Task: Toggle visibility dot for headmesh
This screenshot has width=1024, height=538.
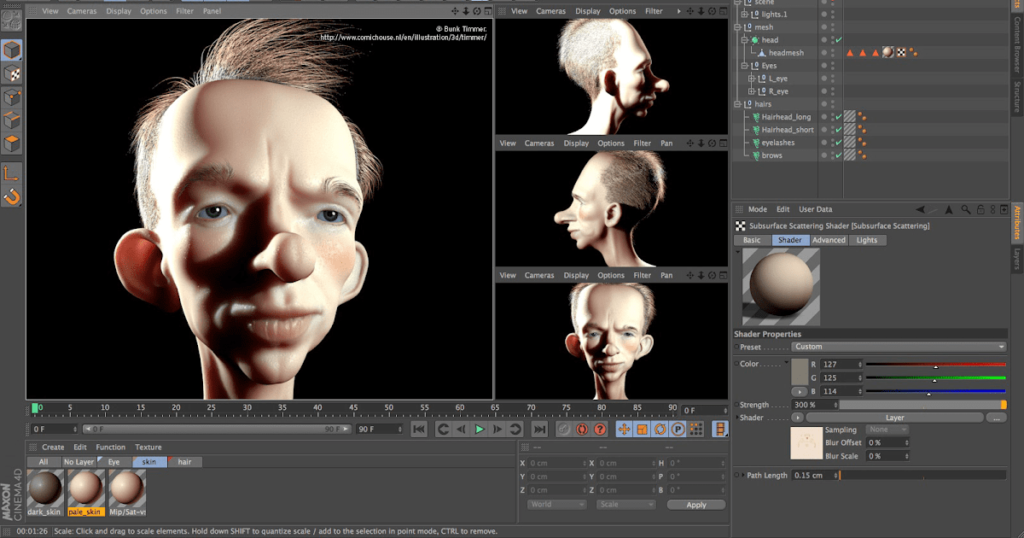Action: tap(824, 53)
